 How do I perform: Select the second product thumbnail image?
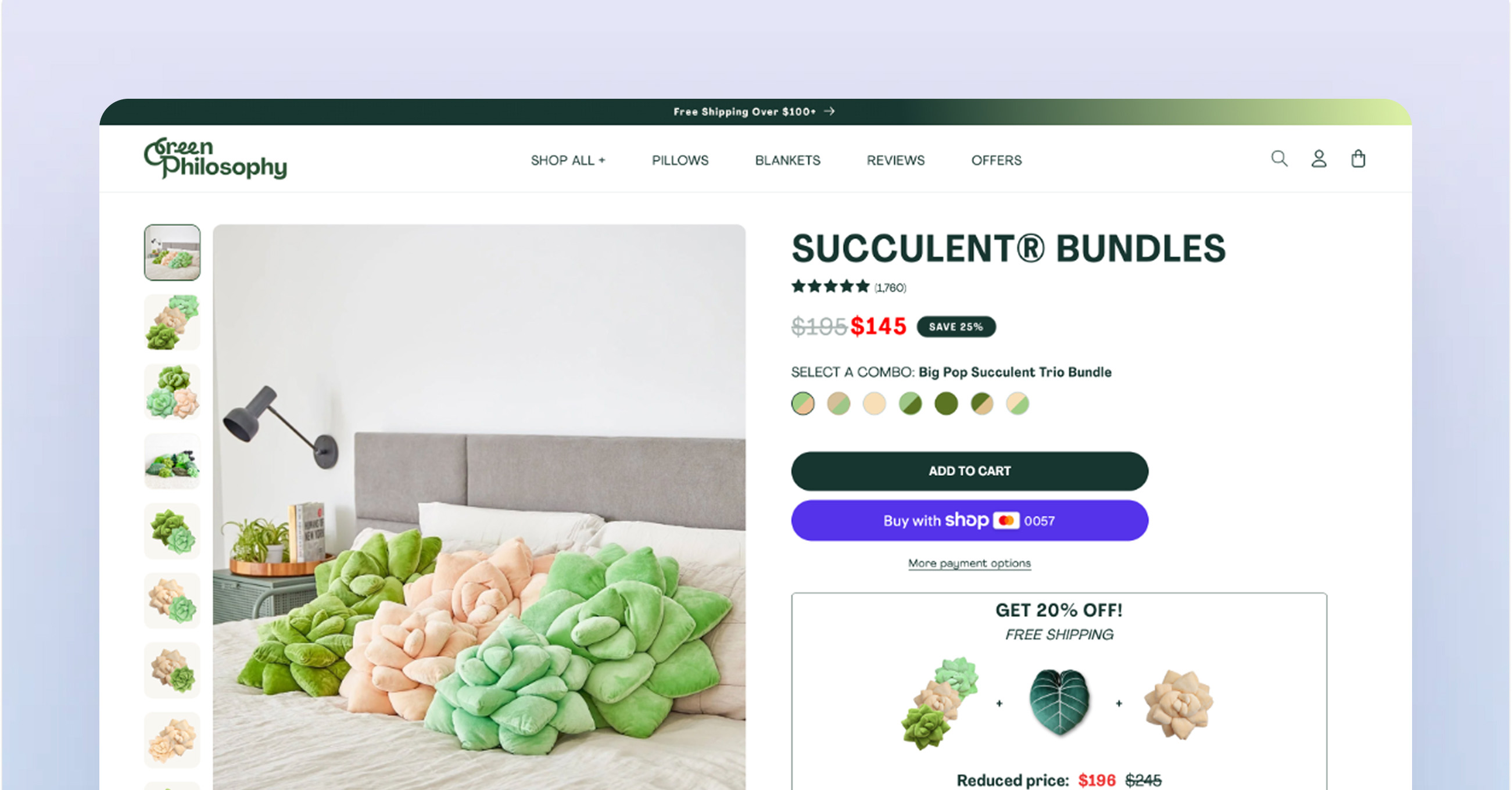click(x=172, y=322)
